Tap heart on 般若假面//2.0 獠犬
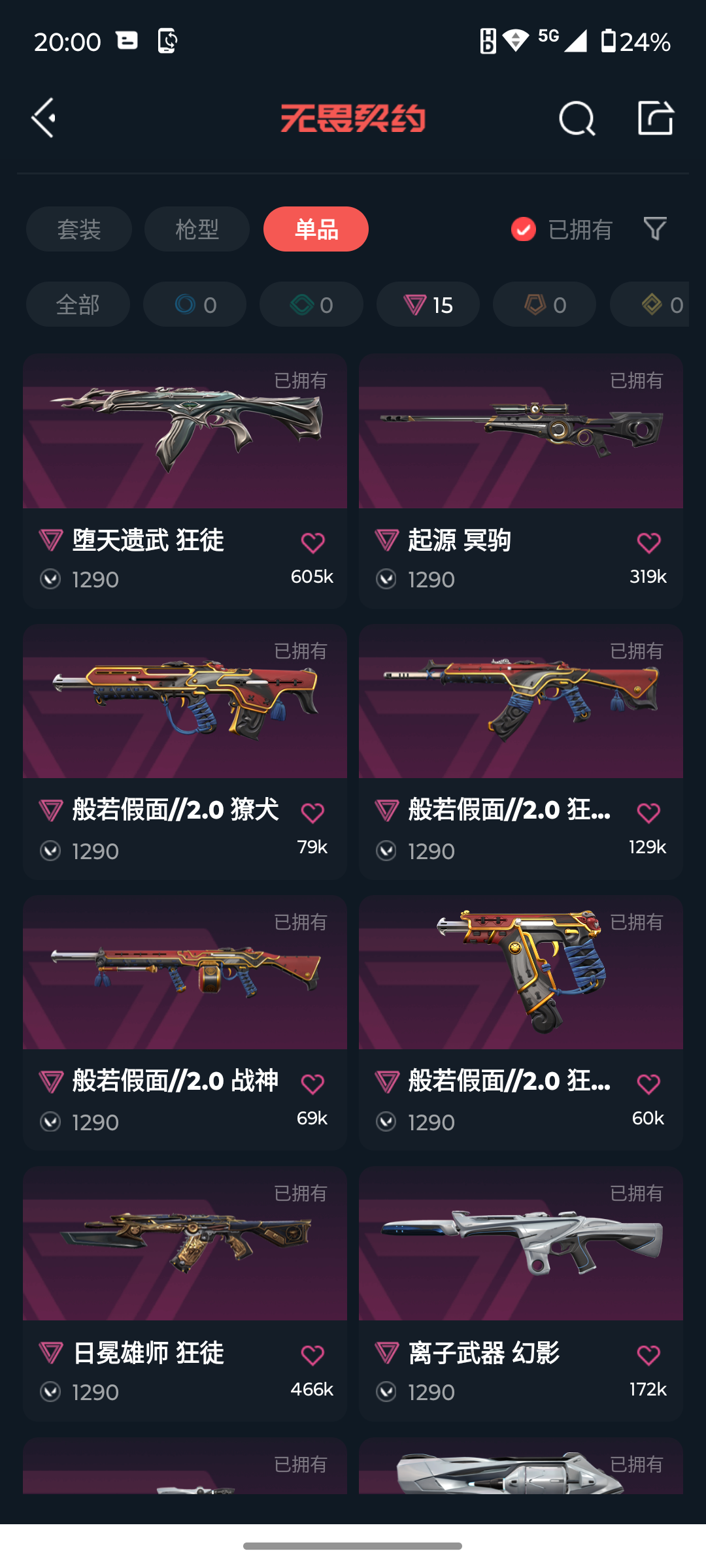 312,813
